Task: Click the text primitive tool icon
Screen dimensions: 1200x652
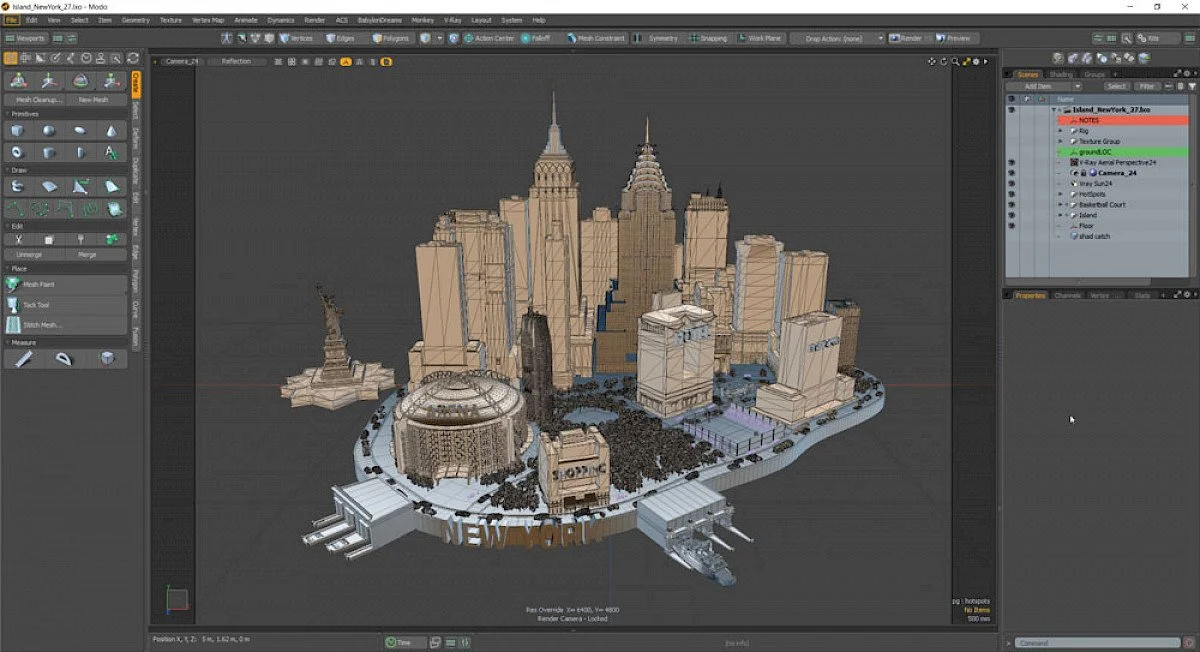Action: point(111,153)
